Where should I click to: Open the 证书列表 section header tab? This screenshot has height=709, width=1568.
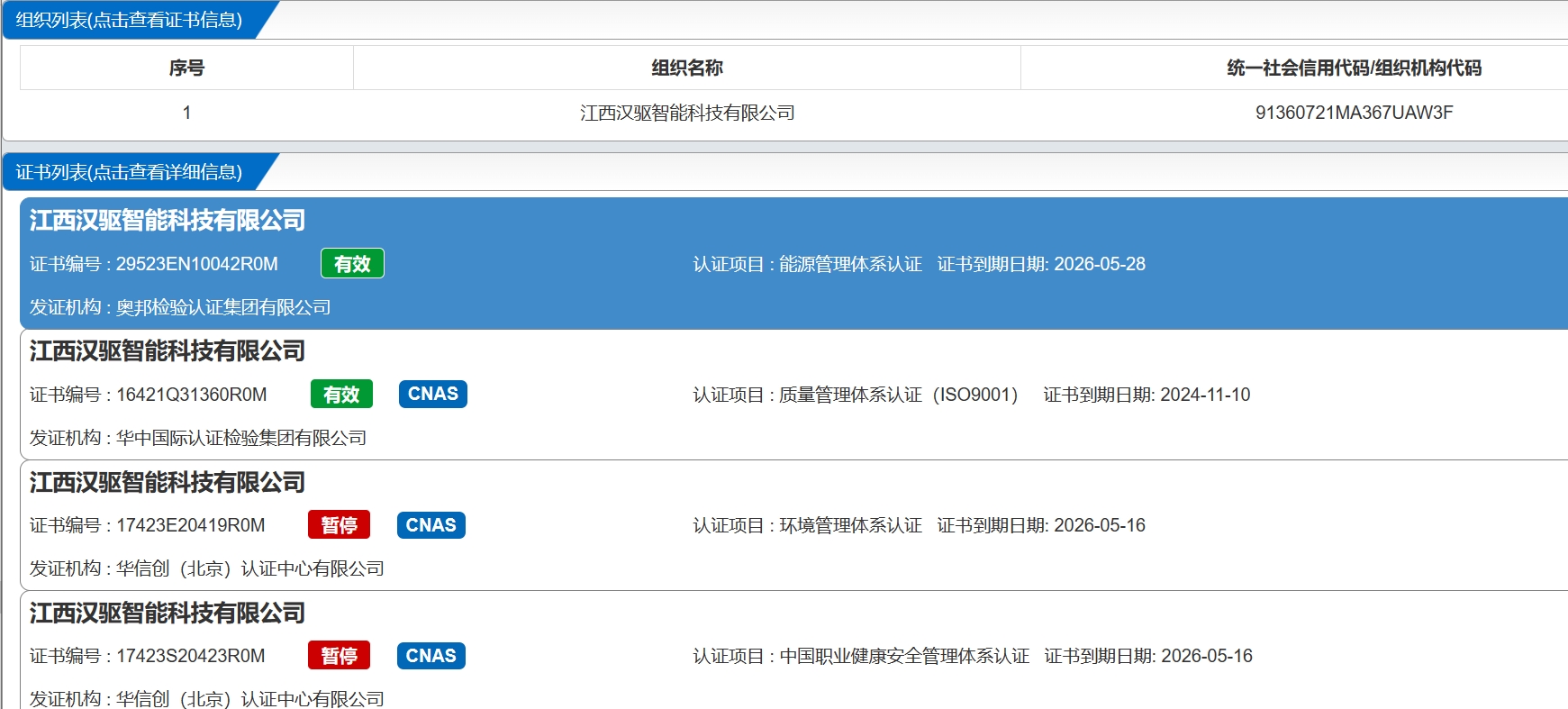coord(129,172)
